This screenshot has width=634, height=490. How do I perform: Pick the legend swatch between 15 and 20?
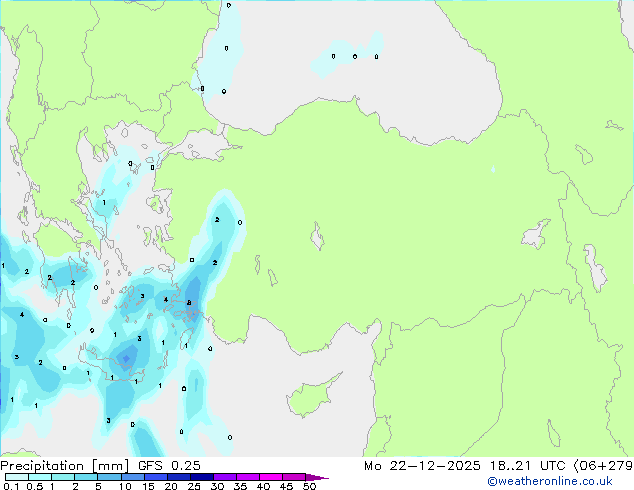(155, 477)
